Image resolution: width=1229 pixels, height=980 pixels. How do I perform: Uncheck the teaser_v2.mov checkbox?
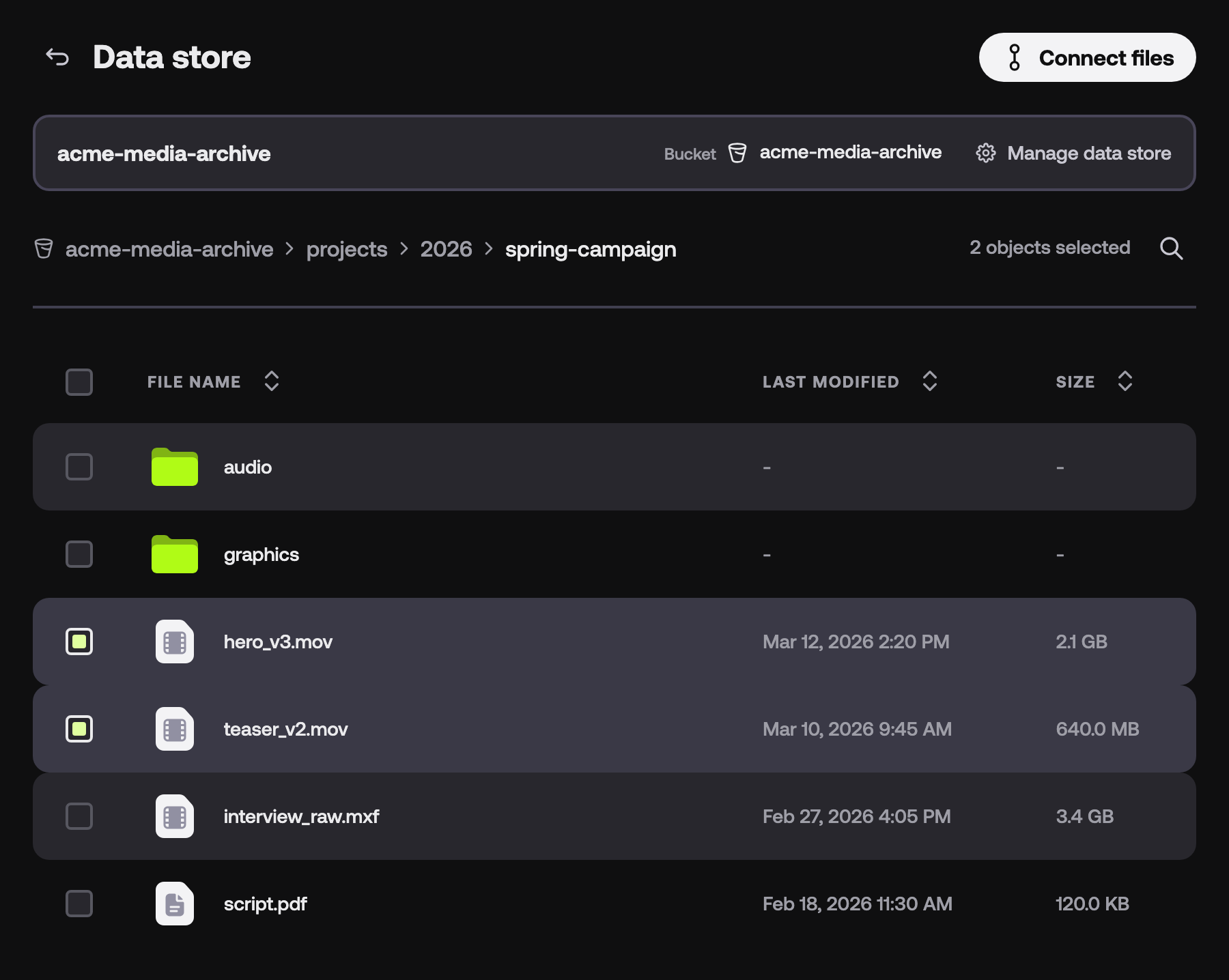click(79, 729)
